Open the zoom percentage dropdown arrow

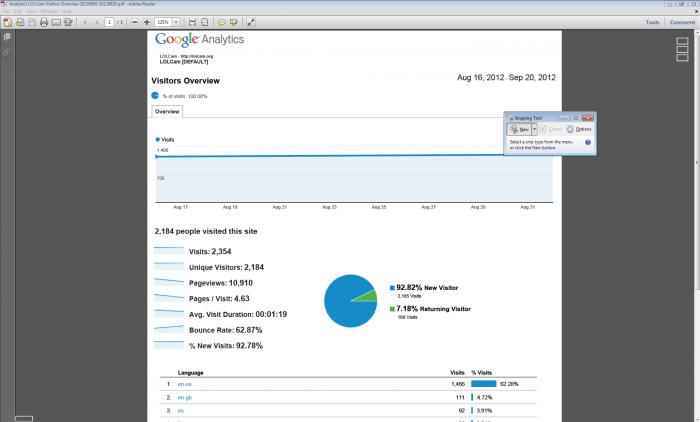coord(176,22)
